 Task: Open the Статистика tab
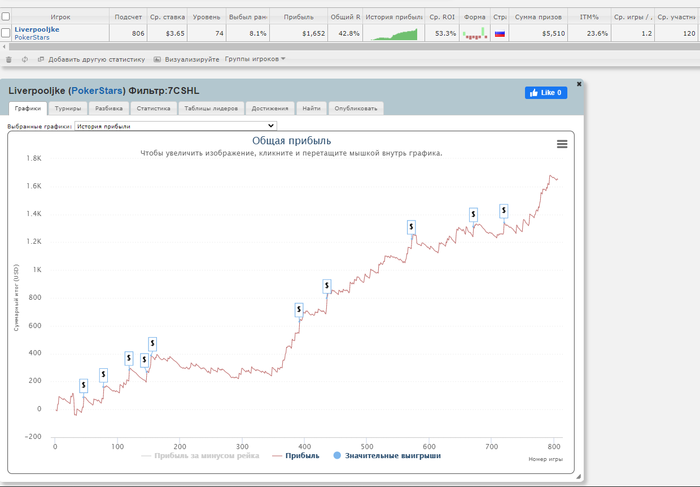[x=154, y=108]
